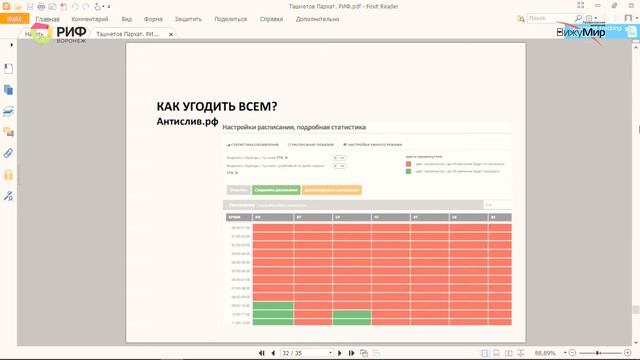
Task: Click the four-square grid icon in the title bar
Action: click(x=580, y=6)
